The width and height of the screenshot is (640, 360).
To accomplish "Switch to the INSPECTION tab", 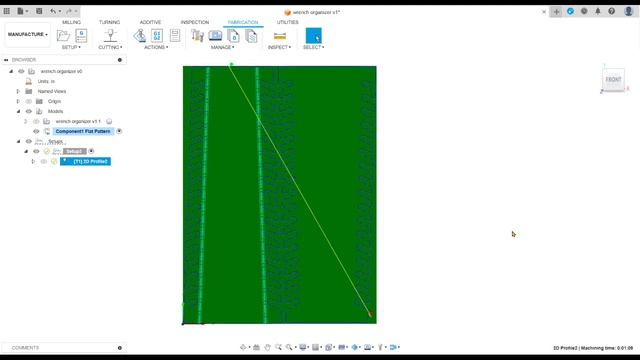I will (x=195, y=22).
